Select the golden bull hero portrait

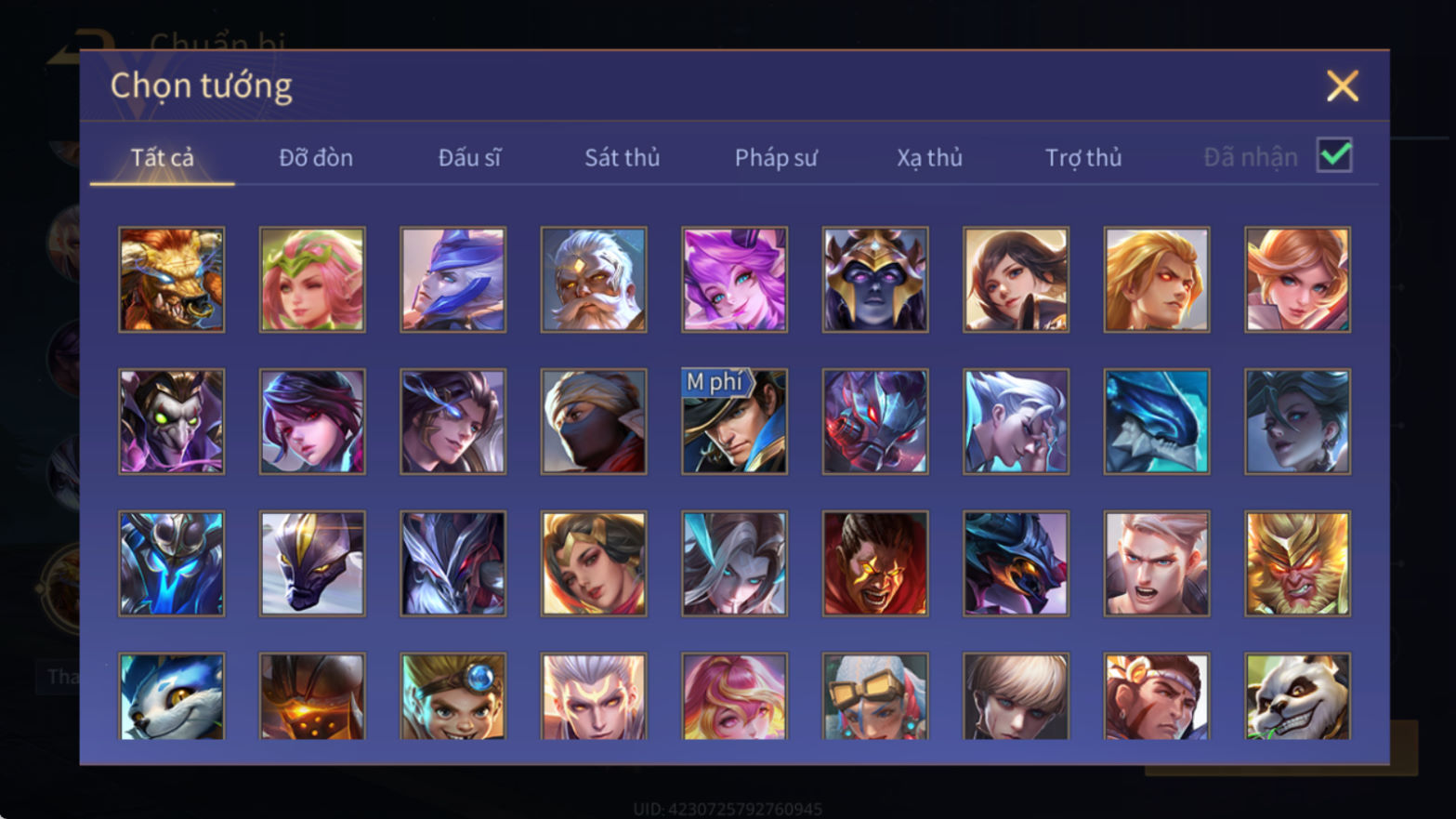pyautogui.click(x=171, y=280)
